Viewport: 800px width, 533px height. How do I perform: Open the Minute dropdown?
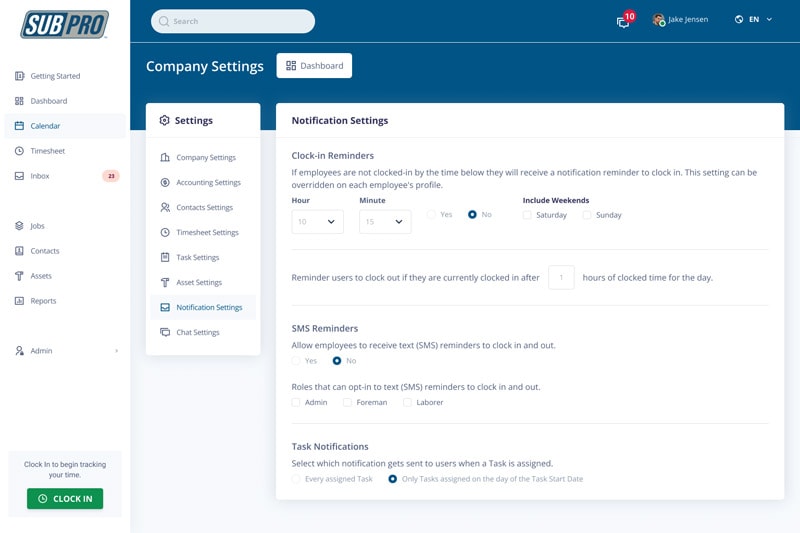(x=385, y=222)
